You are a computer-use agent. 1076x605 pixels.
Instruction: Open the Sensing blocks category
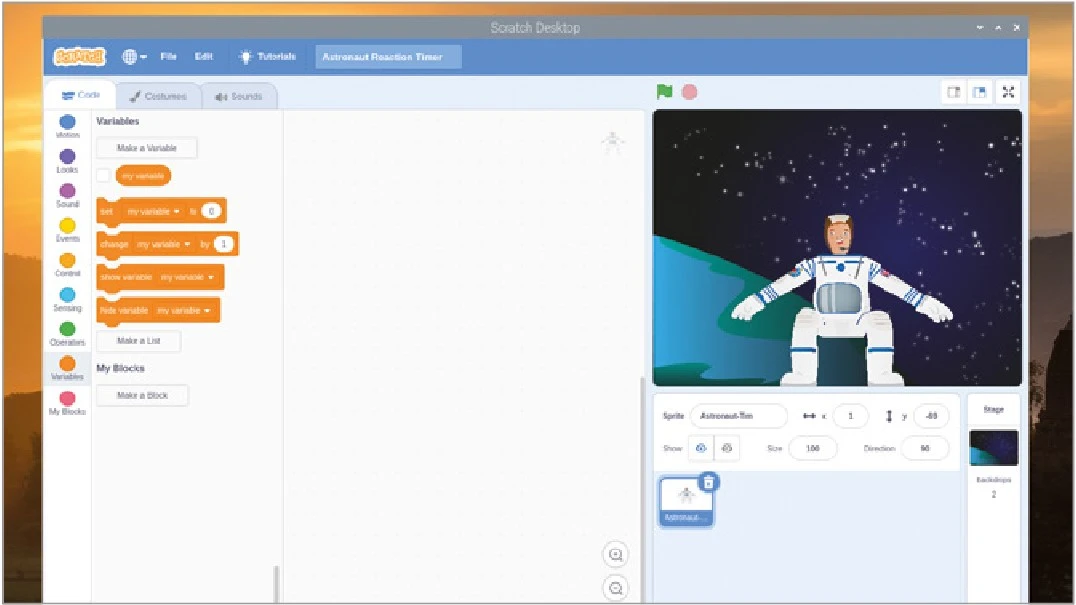pyautogui.click(x=67, y=296)
